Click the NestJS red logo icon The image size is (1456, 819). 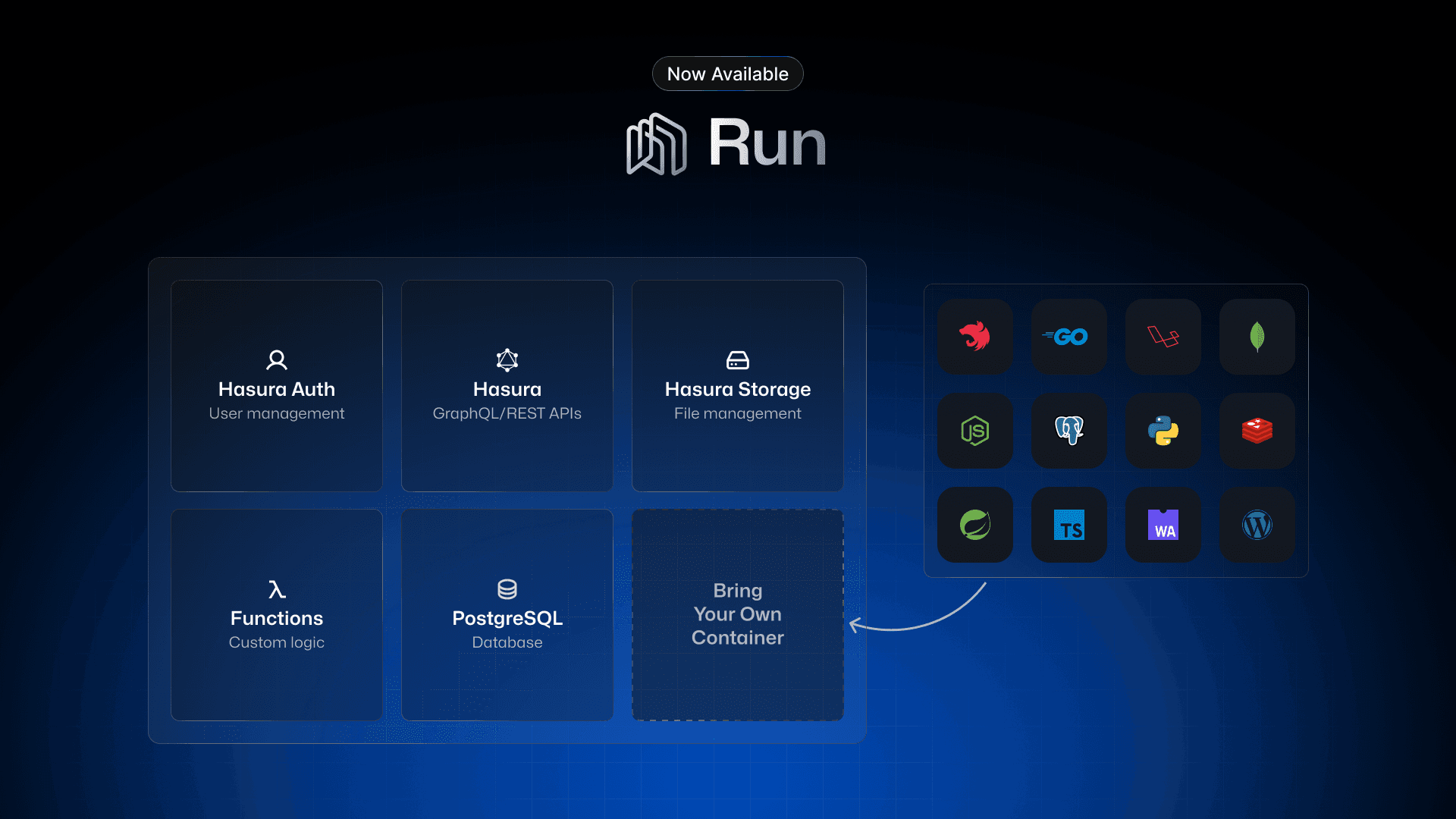974,336
